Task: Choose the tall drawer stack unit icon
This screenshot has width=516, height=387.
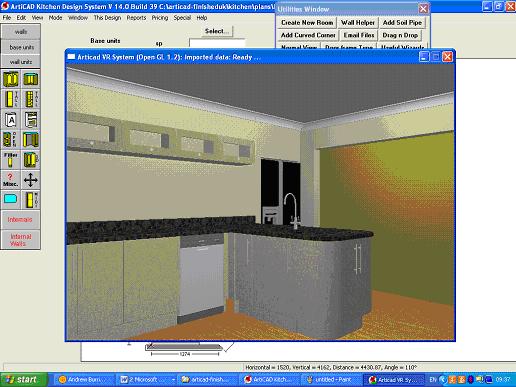Action: tap(31, 99)
